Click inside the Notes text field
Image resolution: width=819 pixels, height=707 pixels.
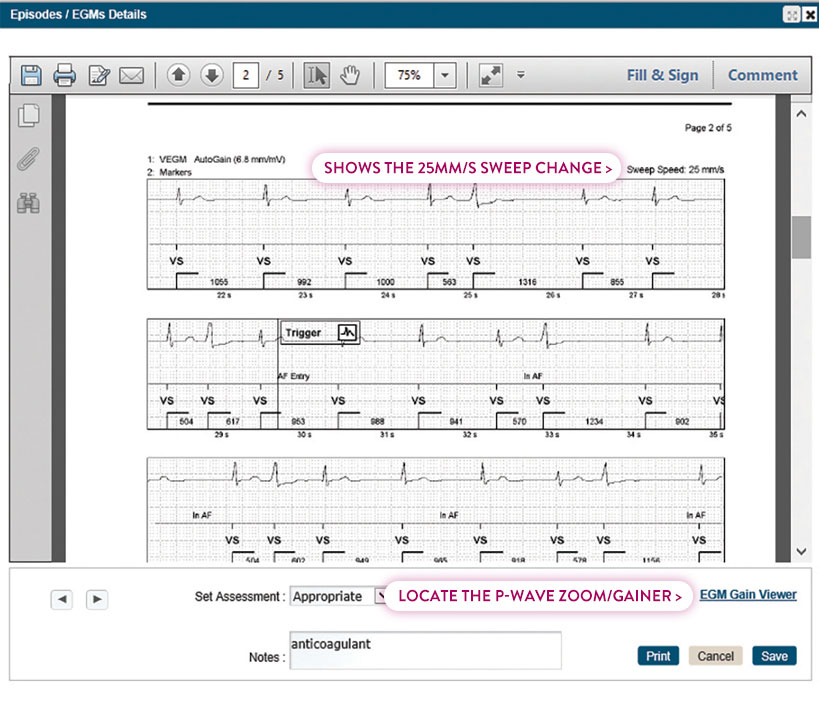pyautogui.click(x=424, y=650)
